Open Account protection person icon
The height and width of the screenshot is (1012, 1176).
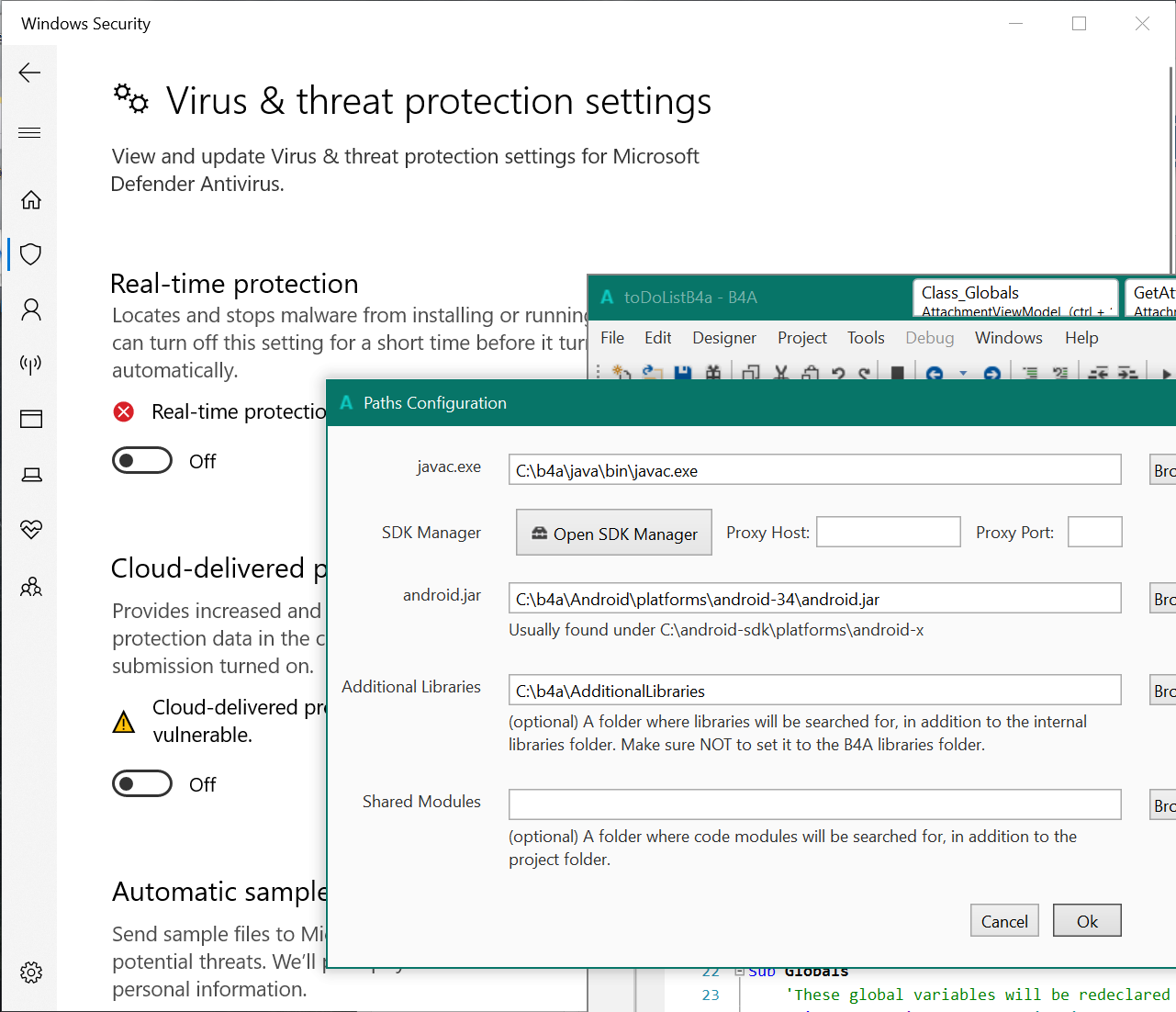click(x=31, y=309)
